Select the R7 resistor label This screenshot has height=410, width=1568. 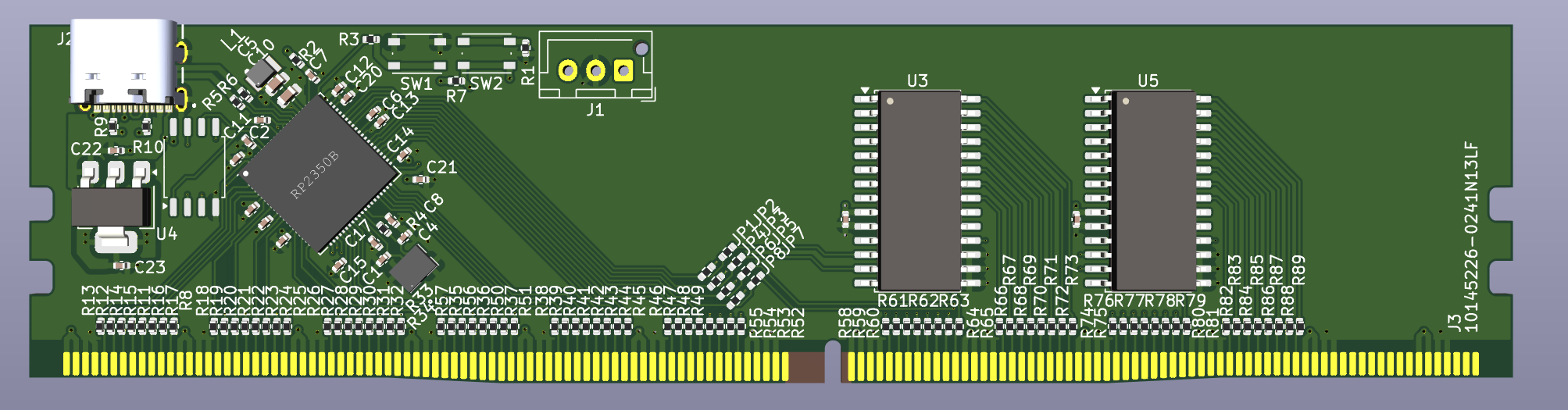coord(455,96)
